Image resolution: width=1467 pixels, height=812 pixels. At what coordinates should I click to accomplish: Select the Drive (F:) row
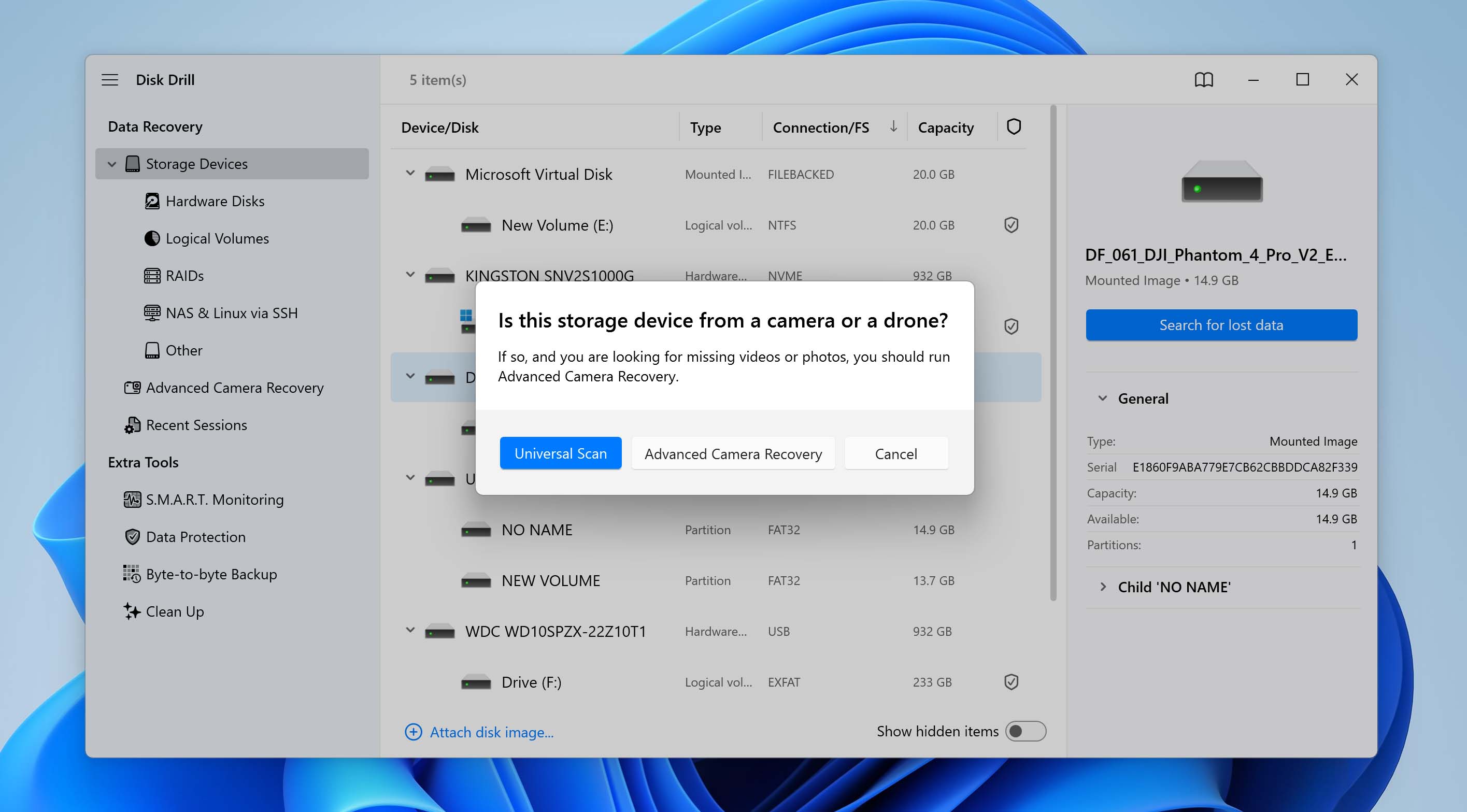[715, 681]
